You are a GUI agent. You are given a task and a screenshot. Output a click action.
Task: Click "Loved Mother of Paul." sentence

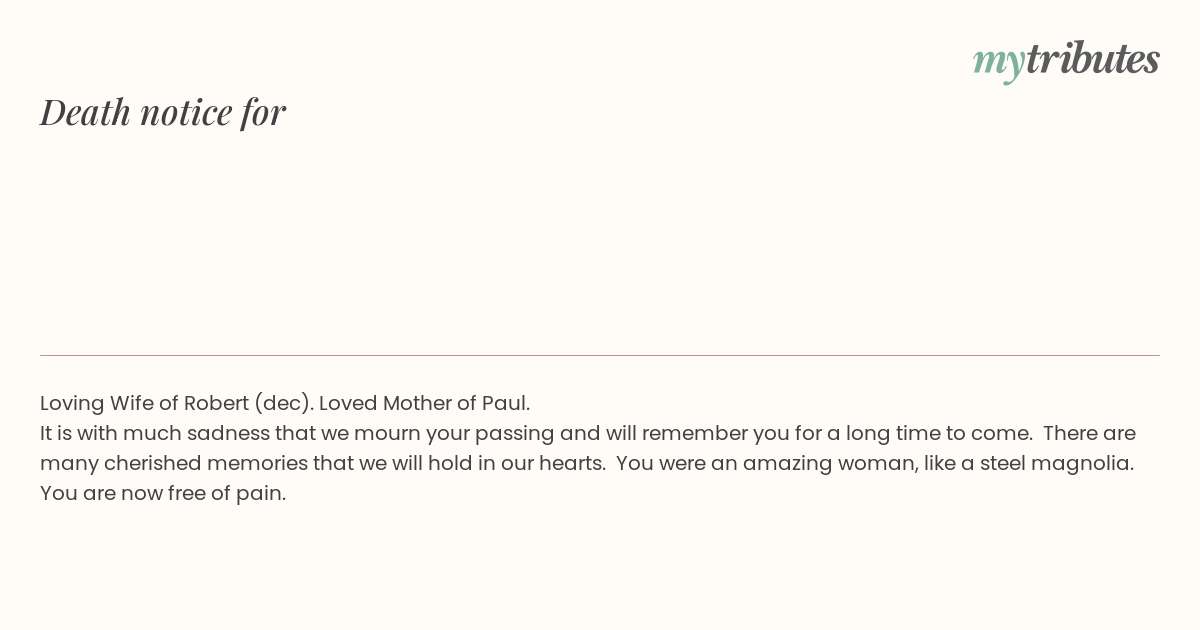point(425,403)
